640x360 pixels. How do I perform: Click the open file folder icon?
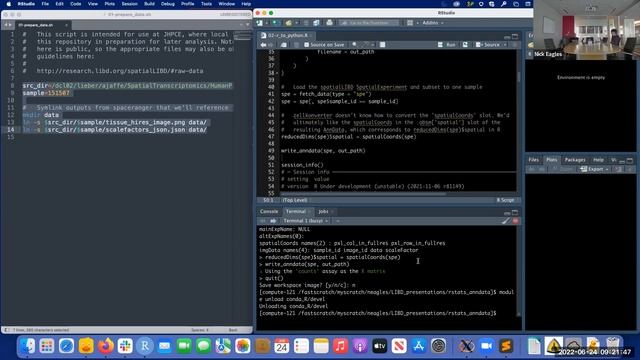(x=289, y=23)
